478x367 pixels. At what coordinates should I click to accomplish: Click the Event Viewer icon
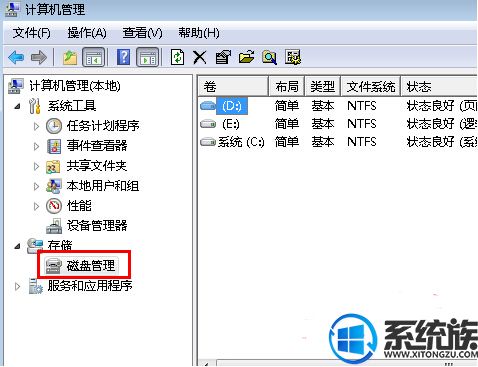[x=54, y=146]
